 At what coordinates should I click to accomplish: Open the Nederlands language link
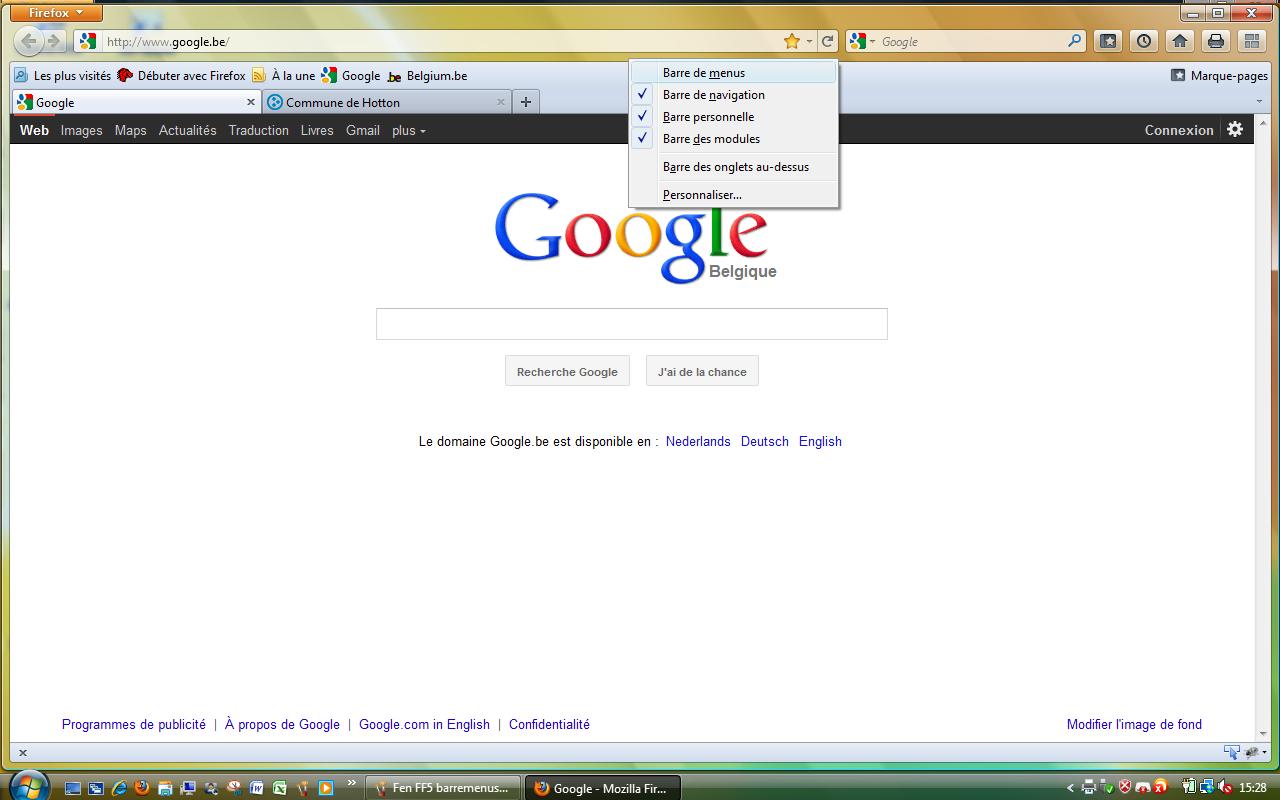click(x=698, y=441)
